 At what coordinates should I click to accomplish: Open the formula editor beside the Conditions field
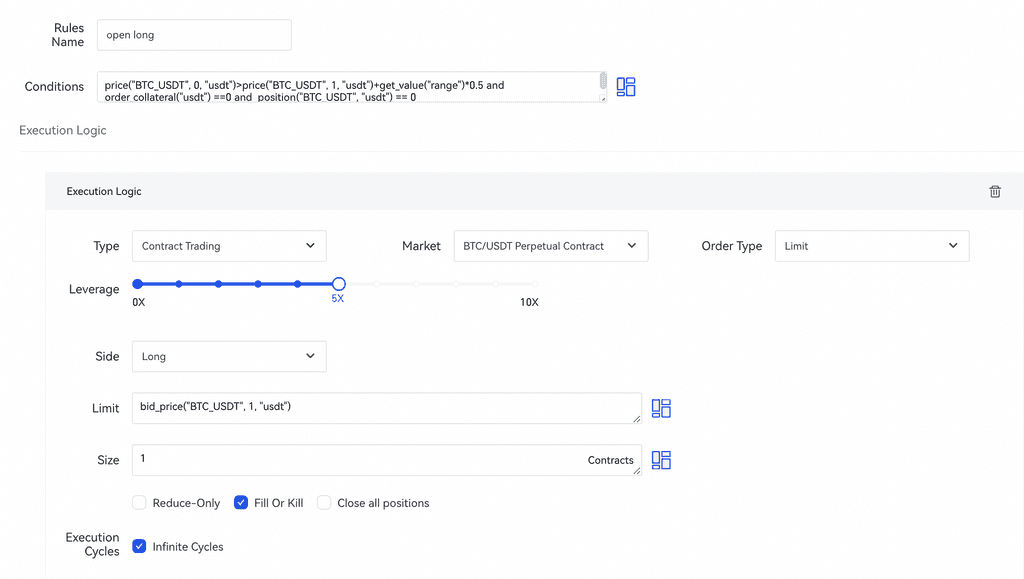(626, 87)
